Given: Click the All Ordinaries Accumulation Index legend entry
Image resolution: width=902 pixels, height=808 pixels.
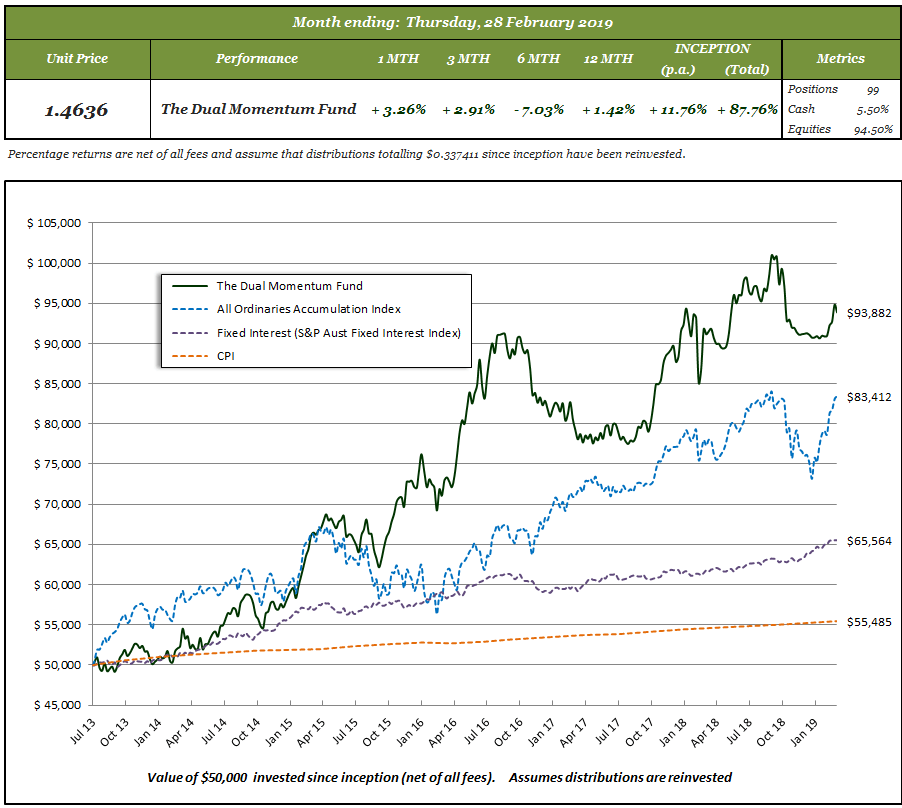Looking at the screenshot, I should coord(308,309).
